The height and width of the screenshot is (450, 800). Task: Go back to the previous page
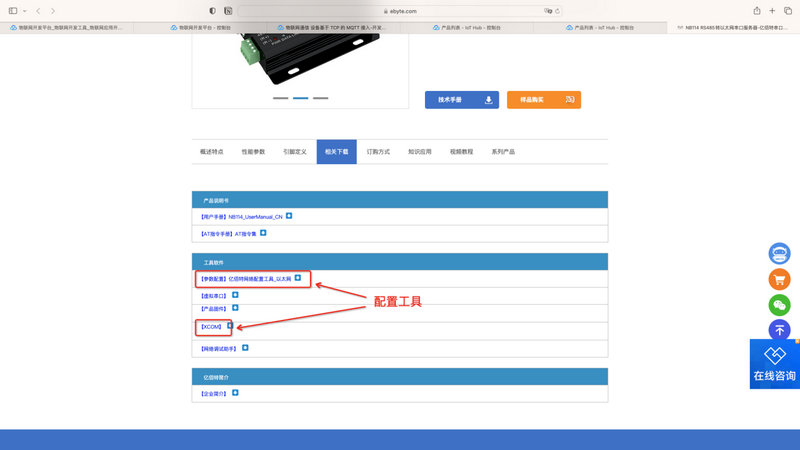pyautogui.click(x=38, y=11)
